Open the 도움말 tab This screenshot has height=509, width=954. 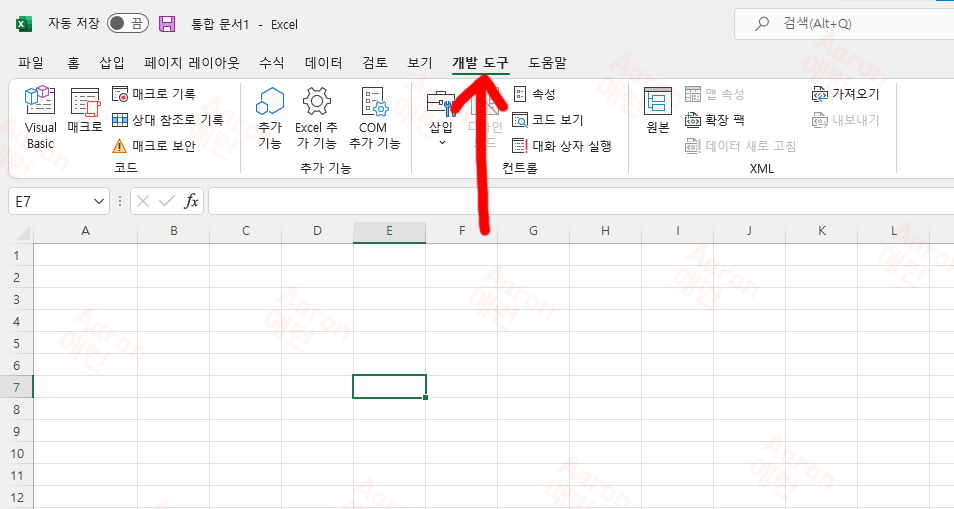coord(547,63)
